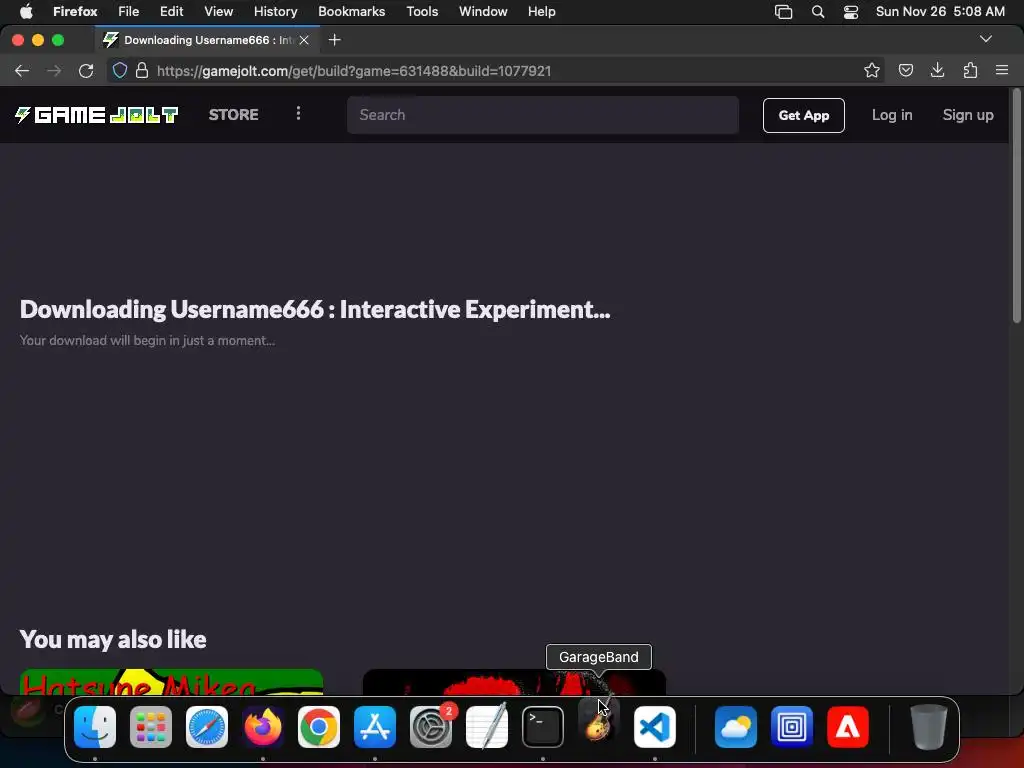Open the File menu
1024x768 pixels.
[129, 11]
